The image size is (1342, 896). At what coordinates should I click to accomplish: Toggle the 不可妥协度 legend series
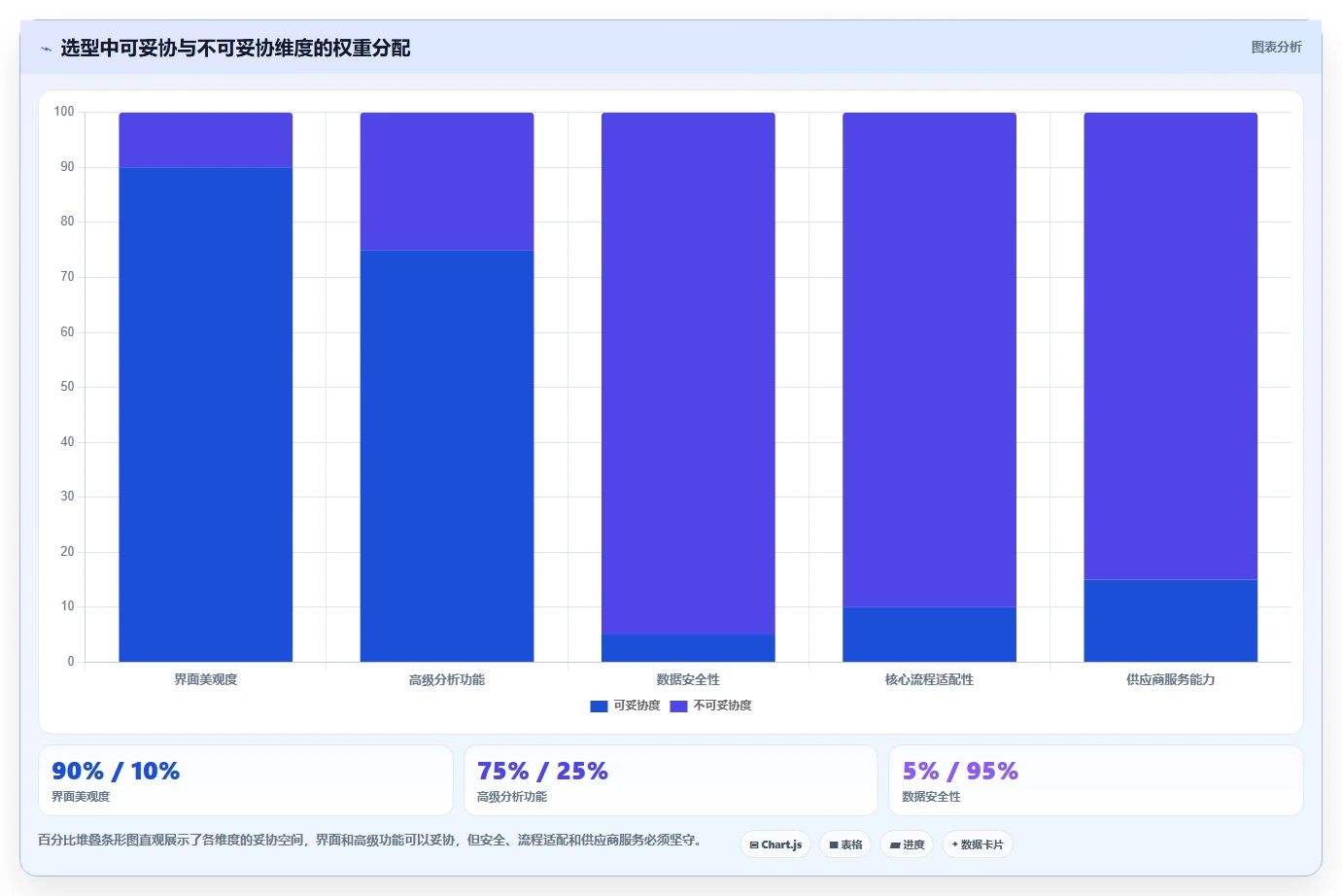(711, 706)
